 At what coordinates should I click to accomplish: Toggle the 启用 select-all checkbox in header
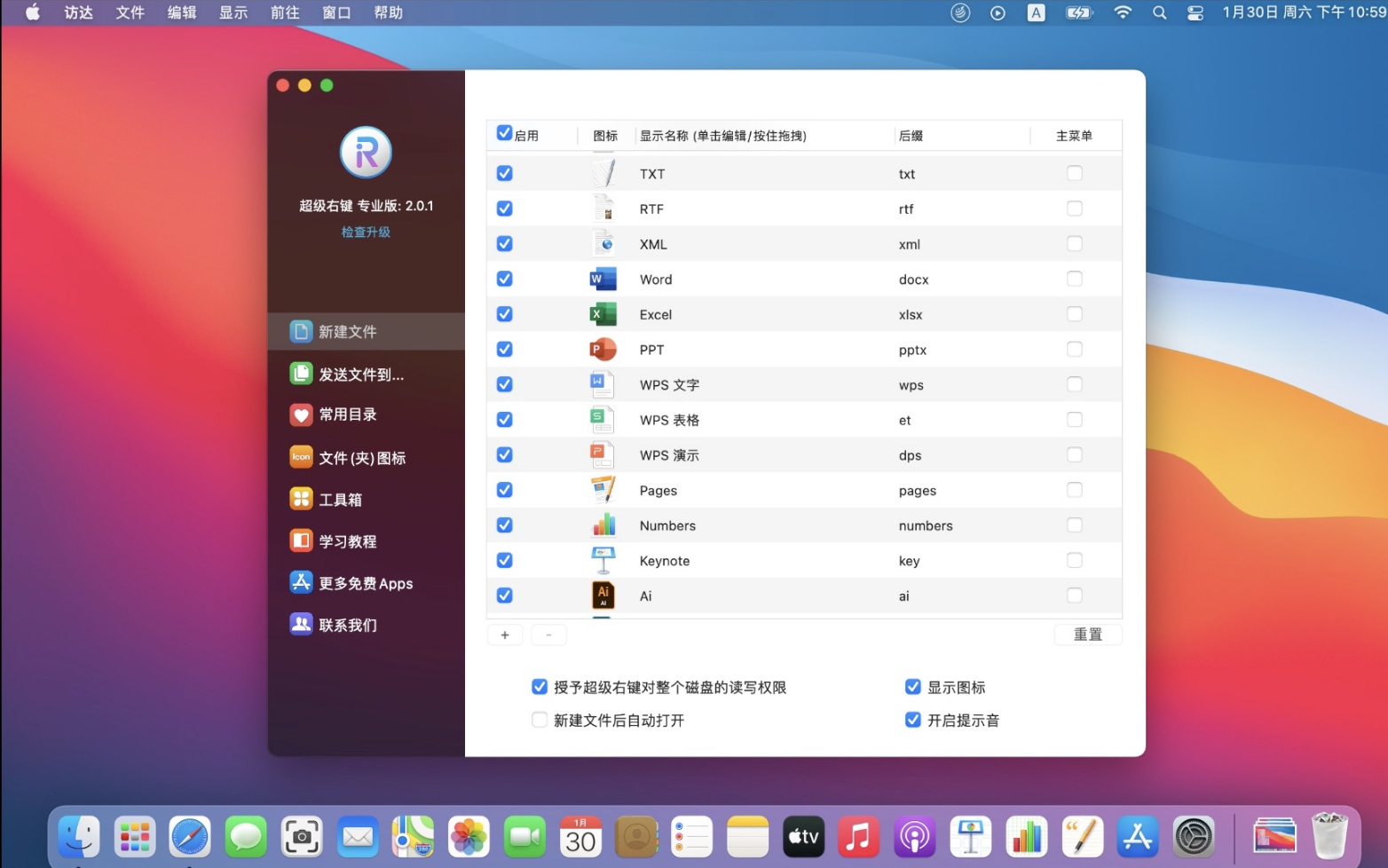tap(504, 133)
